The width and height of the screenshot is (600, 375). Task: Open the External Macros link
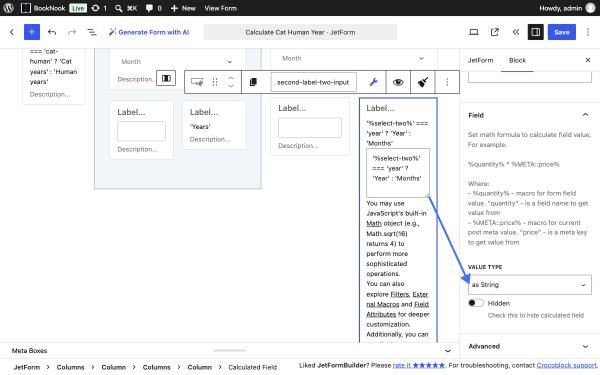397,299
